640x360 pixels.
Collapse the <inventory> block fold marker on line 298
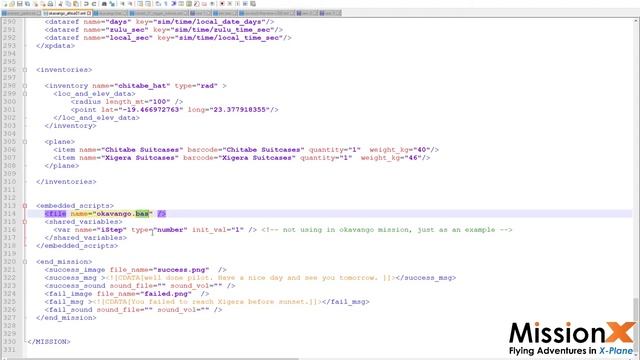pyautogui.click(x=25, y=86)
